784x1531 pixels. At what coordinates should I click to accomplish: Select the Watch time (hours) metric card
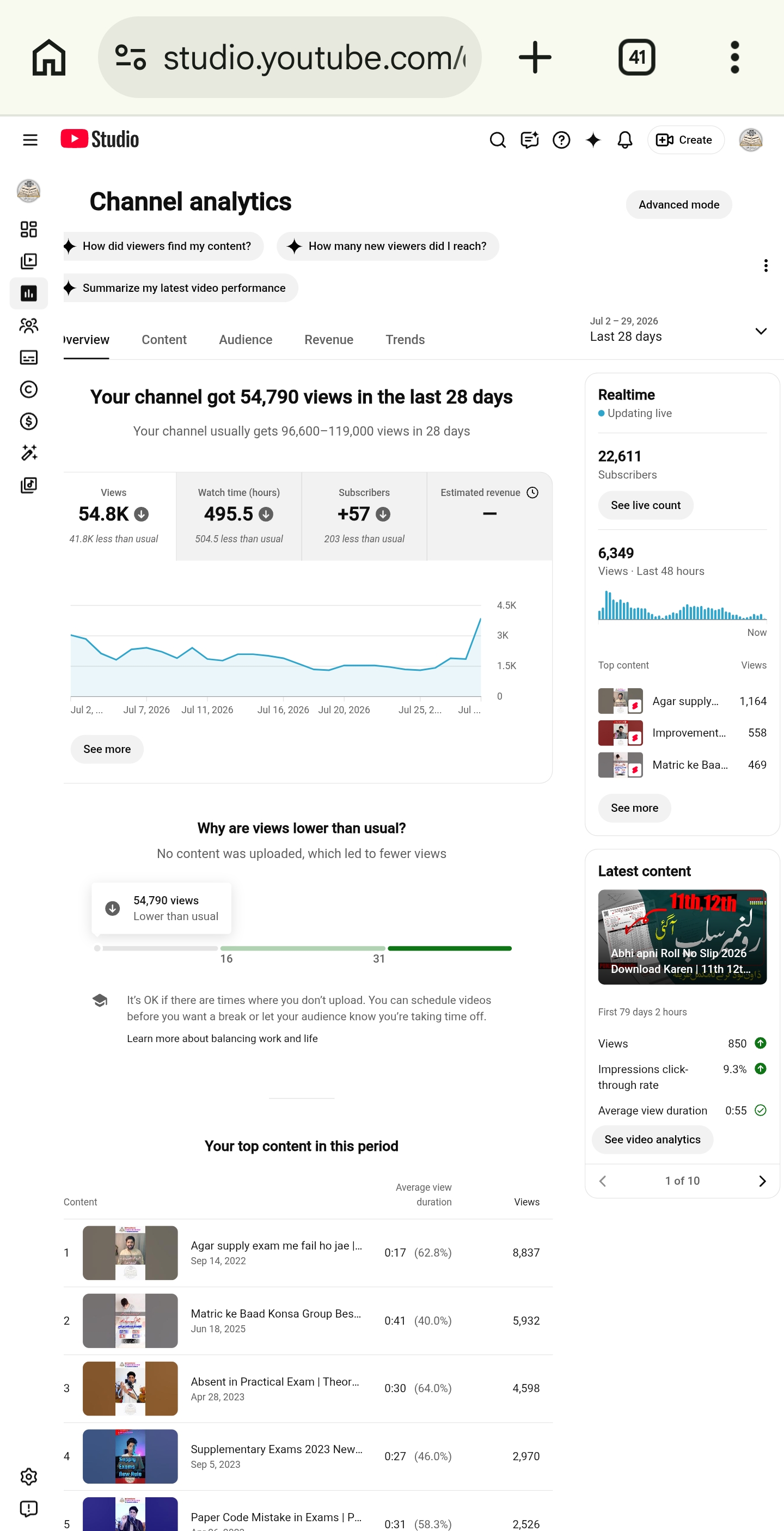(x=239, y=516)
